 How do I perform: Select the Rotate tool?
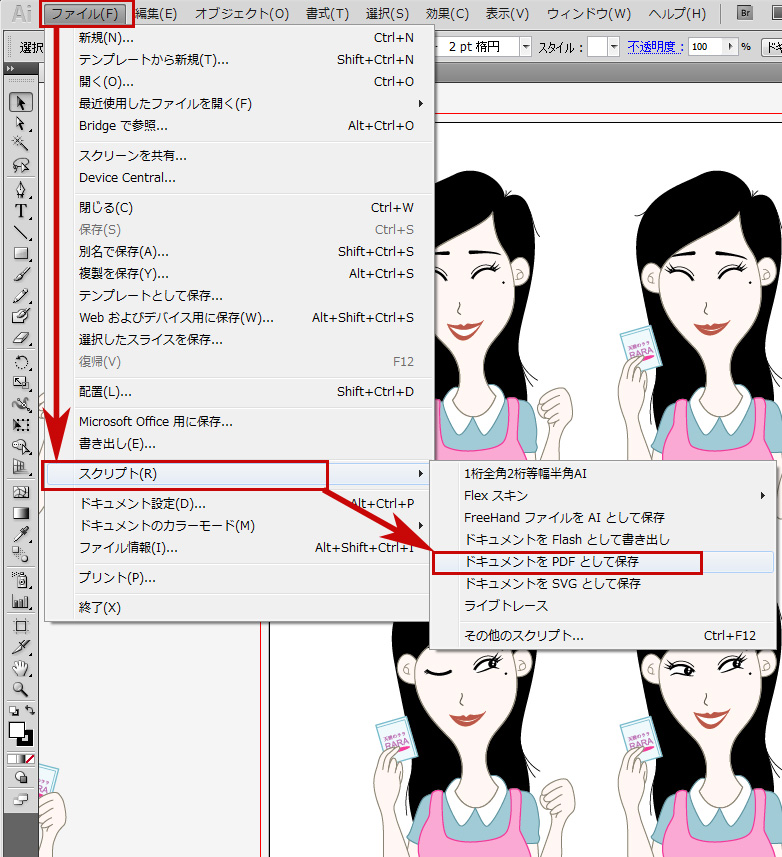pyautogui.click(x=21, y=362)
